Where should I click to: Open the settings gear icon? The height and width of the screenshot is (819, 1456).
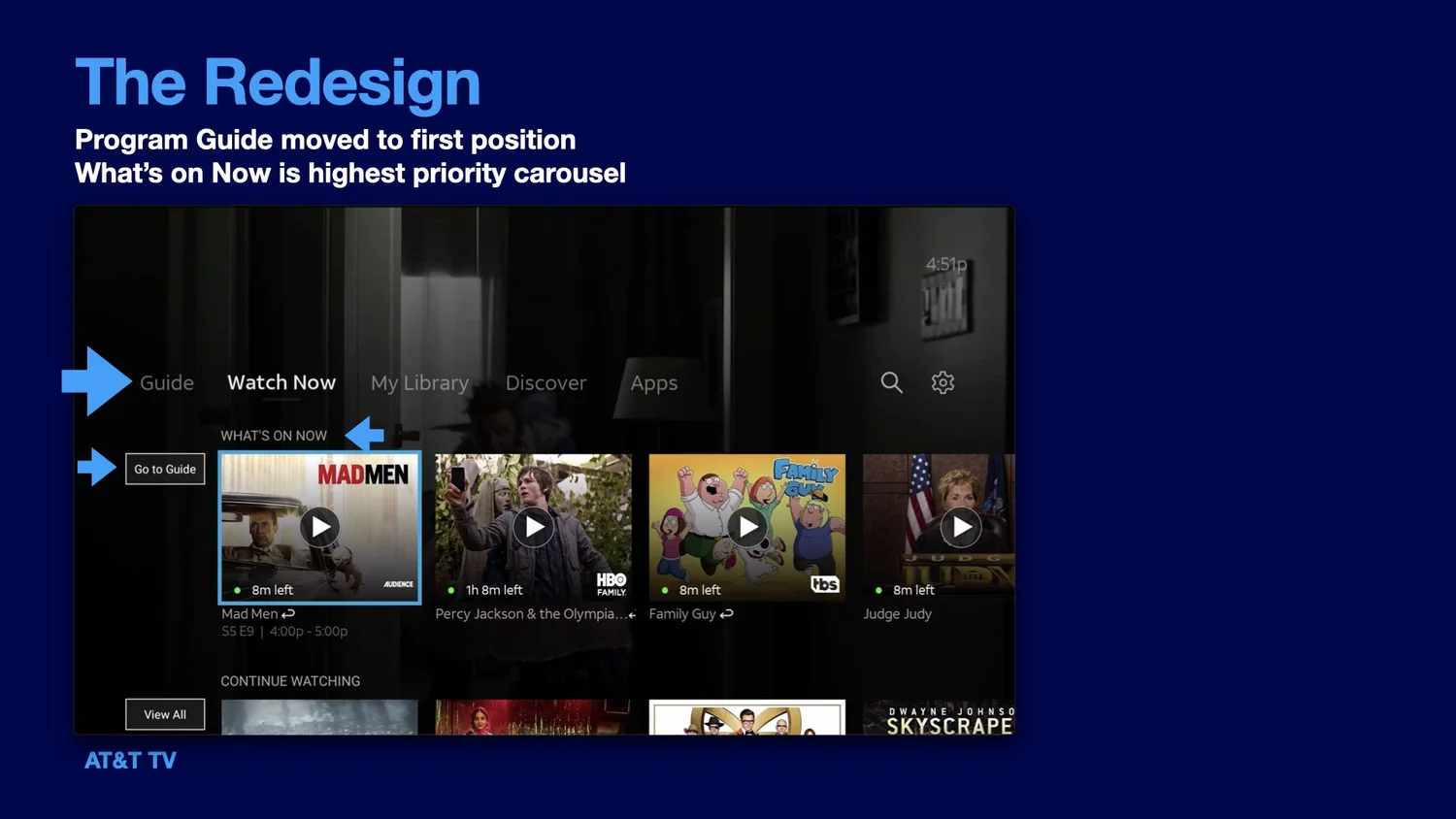pos(943,382)
